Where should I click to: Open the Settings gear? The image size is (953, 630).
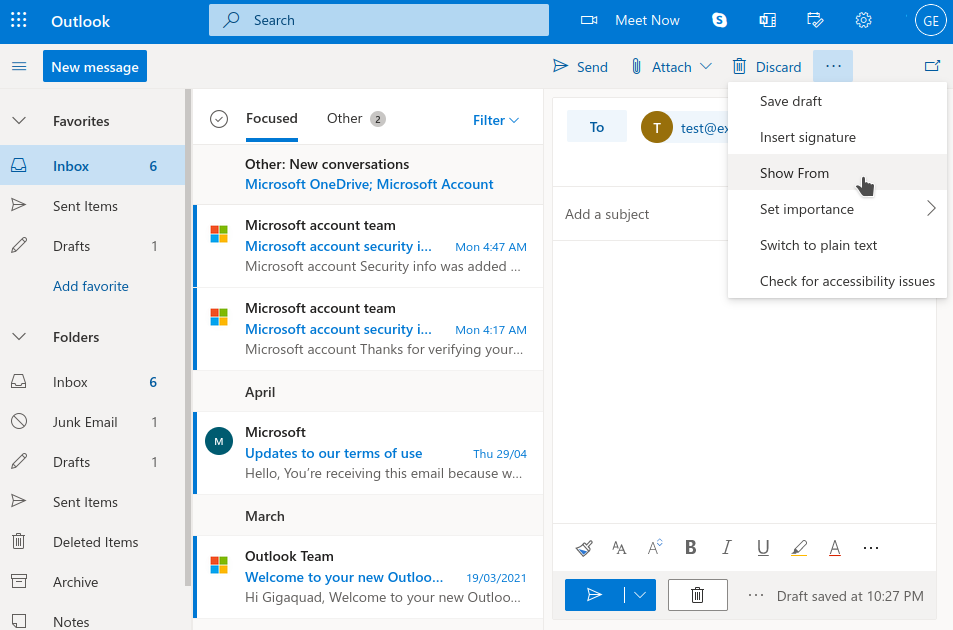[863, 20]
